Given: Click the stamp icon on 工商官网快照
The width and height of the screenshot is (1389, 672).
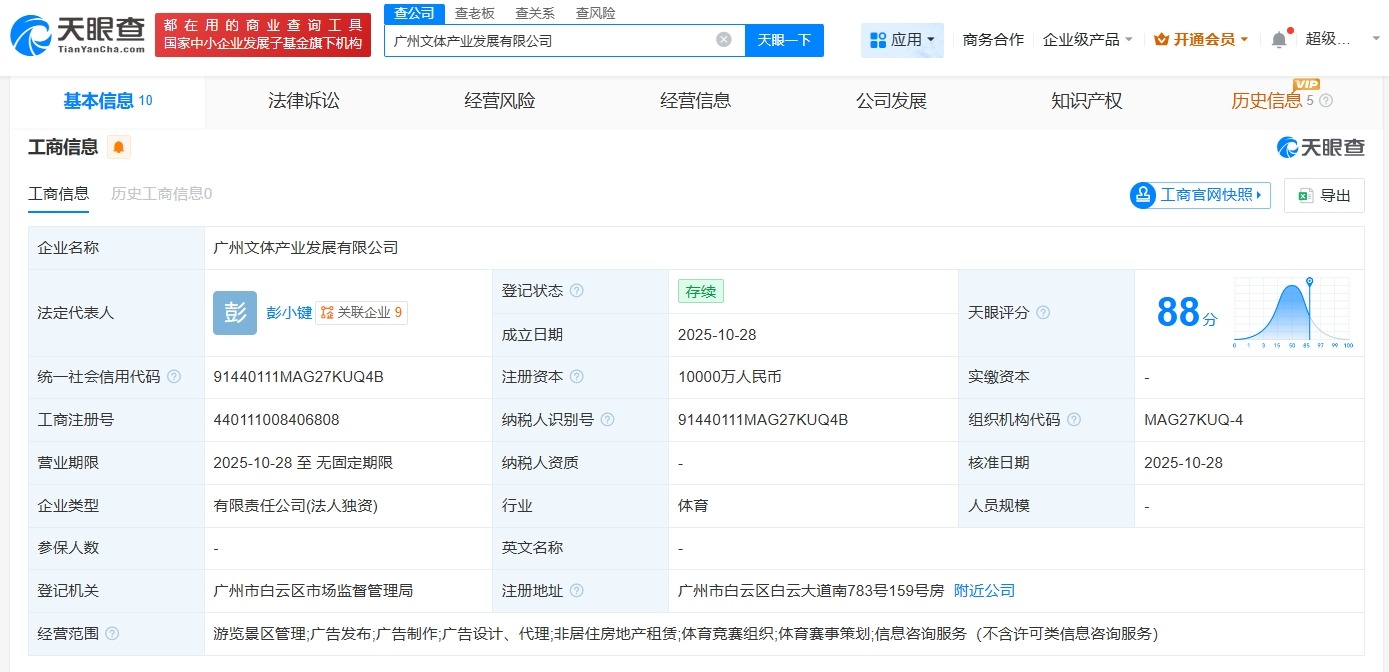Looking at the screenshot, I should 1143,194.
